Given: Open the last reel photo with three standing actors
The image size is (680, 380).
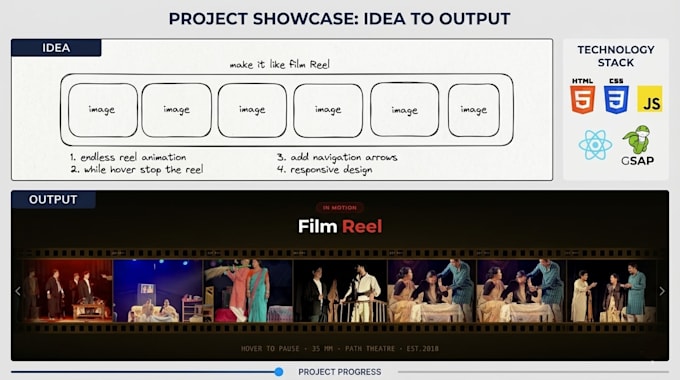Looking at the screenshot, I should pyautogui.click(x=611, y=291).
